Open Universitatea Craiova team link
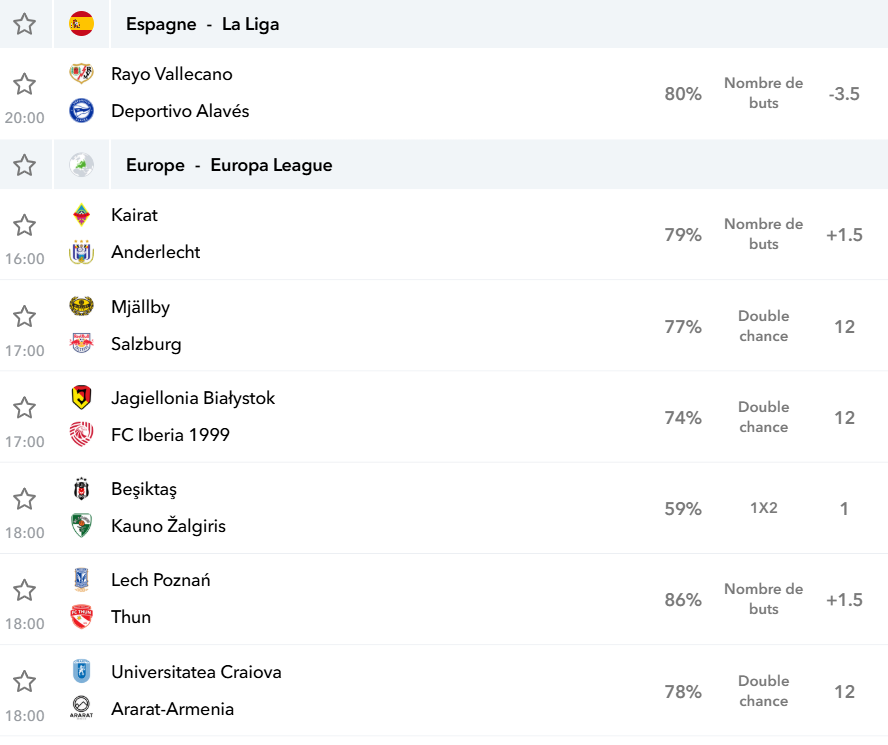888x745 pixels. click(196, 672)
